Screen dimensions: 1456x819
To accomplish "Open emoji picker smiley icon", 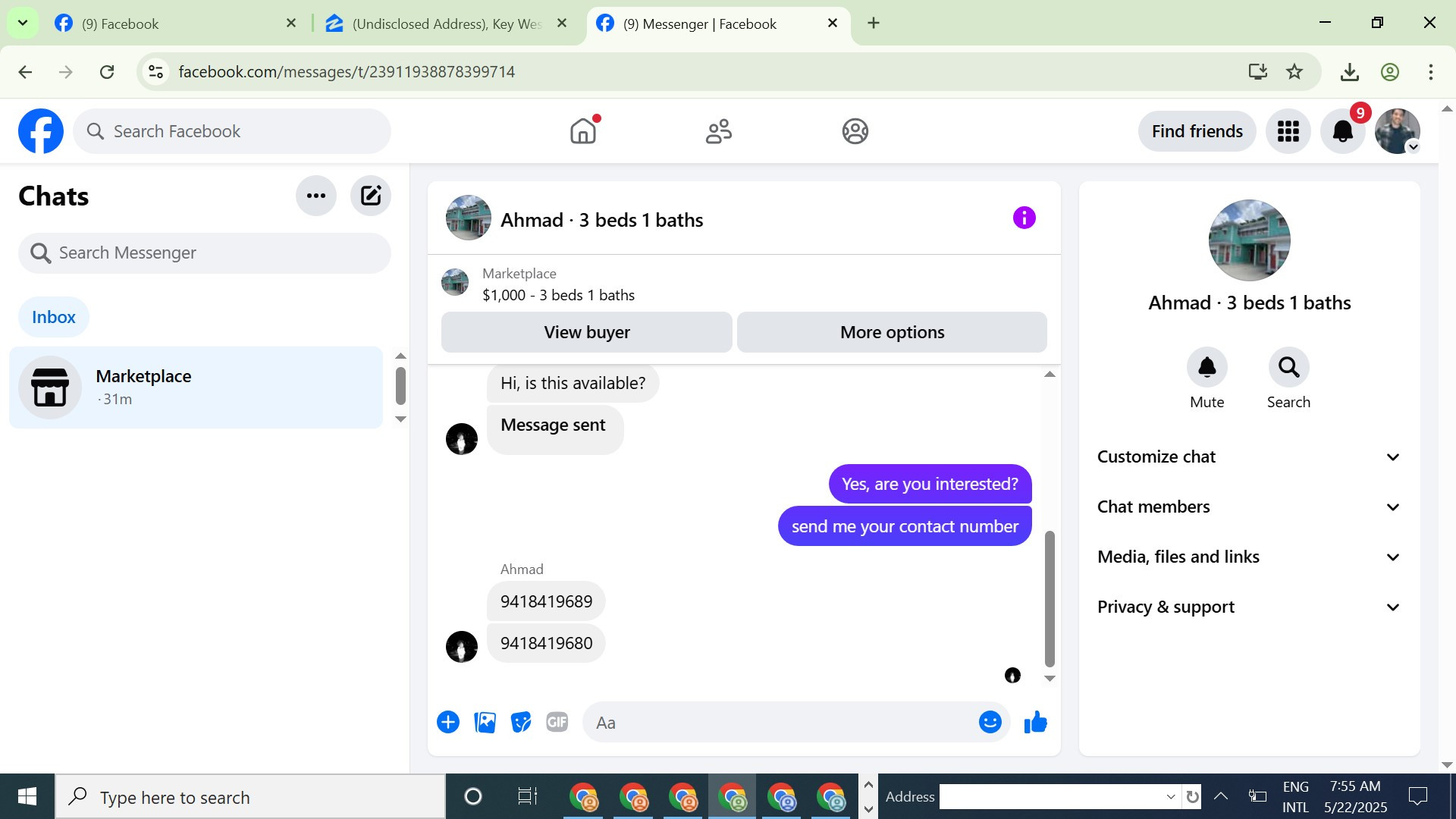I will (x=990, y=722).
